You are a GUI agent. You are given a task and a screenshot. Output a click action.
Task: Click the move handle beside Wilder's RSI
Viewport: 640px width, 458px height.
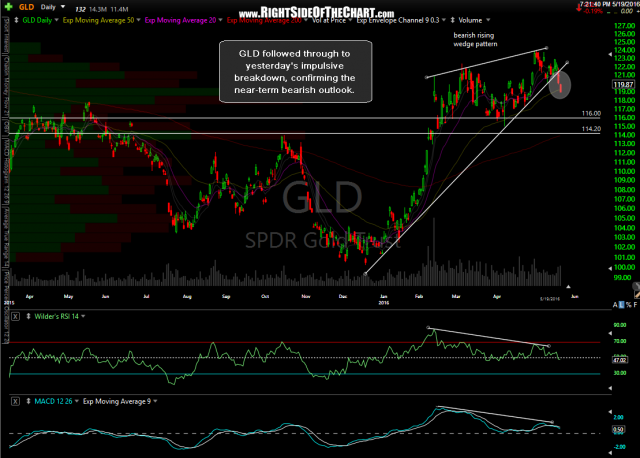pyautogui.click(x=28, y=316)
